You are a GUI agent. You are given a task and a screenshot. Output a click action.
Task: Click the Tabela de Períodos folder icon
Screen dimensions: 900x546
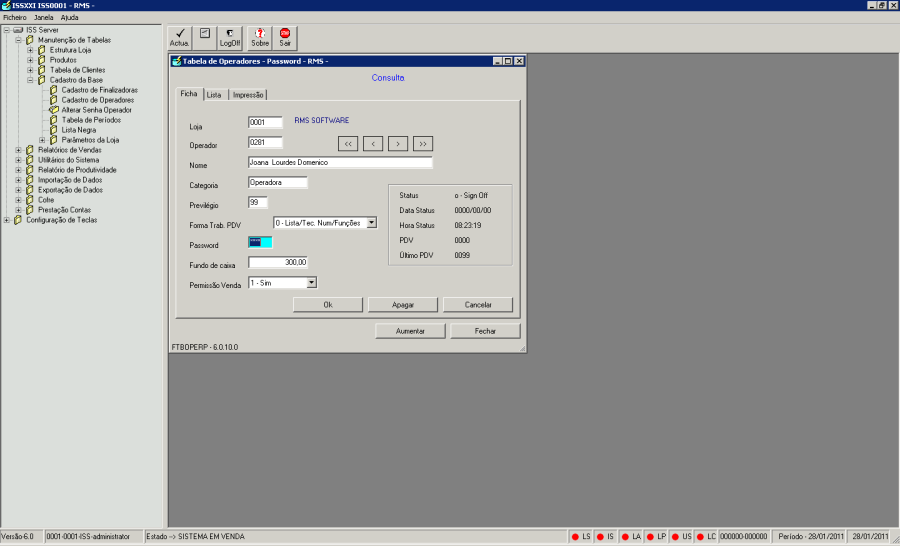point(53,120)
